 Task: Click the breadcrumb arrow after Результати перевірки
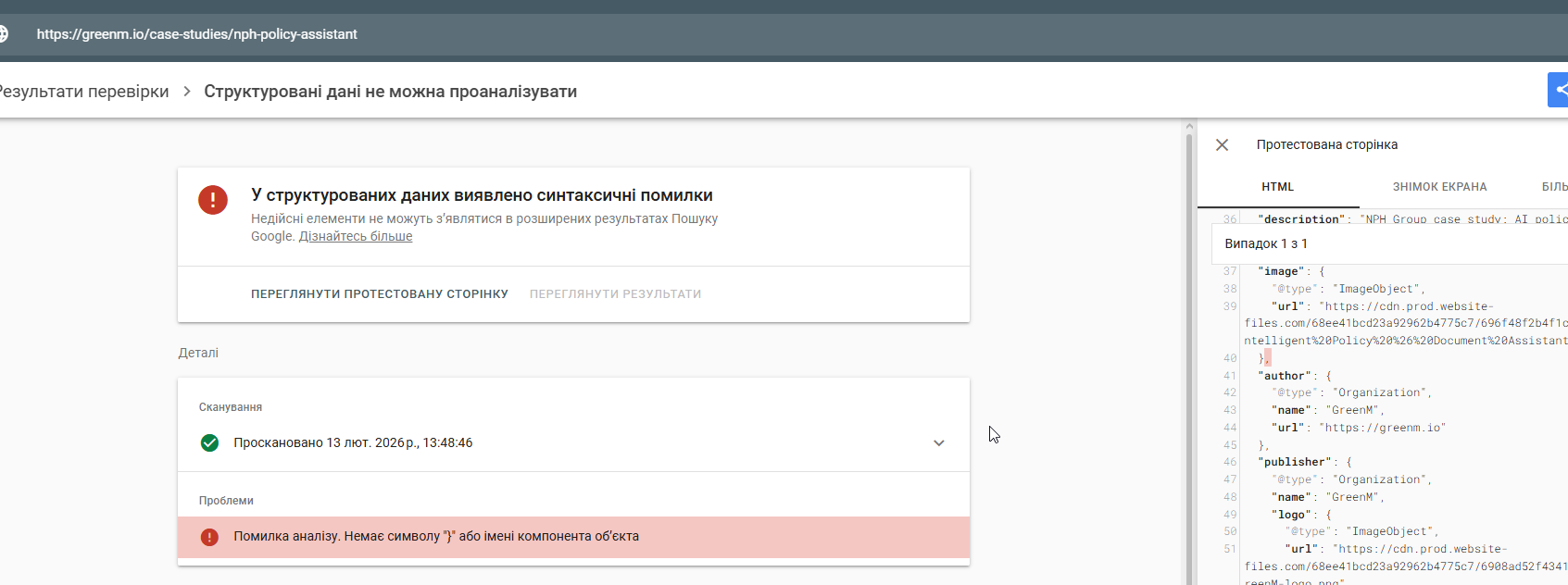pos(186,92)
